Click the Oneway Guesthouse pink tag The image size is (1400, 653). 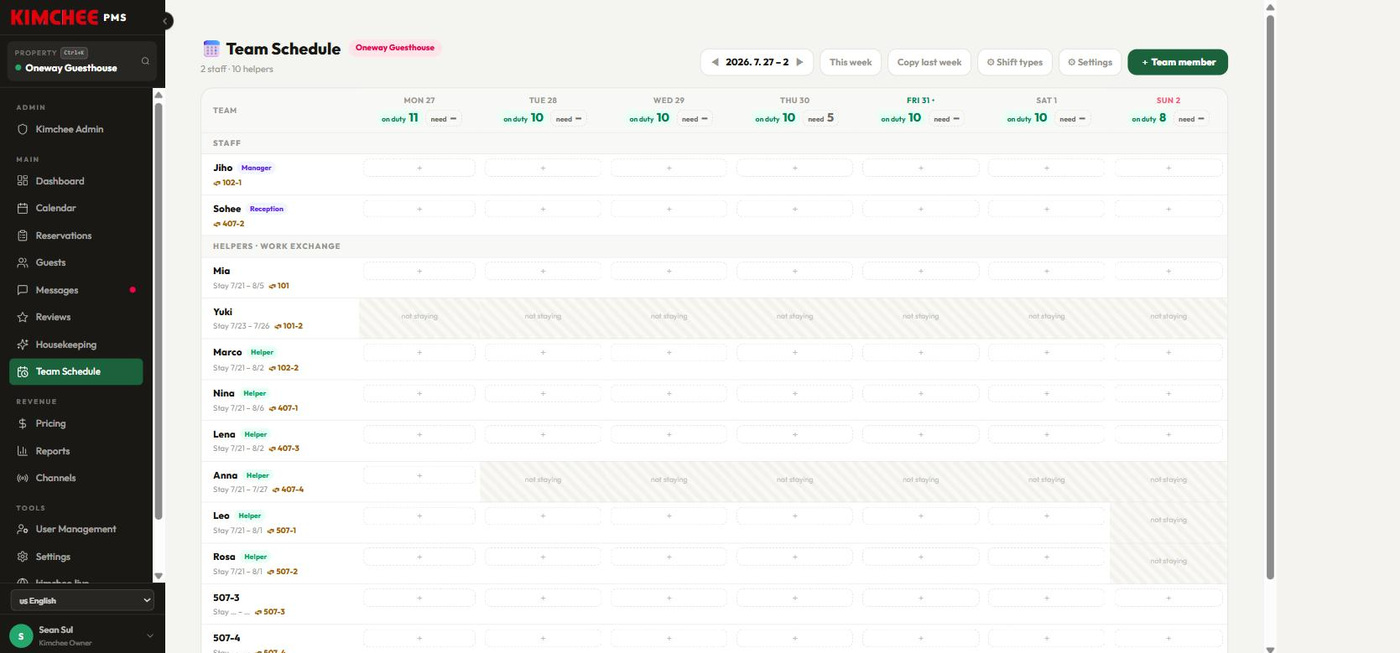tap(394, 48)
